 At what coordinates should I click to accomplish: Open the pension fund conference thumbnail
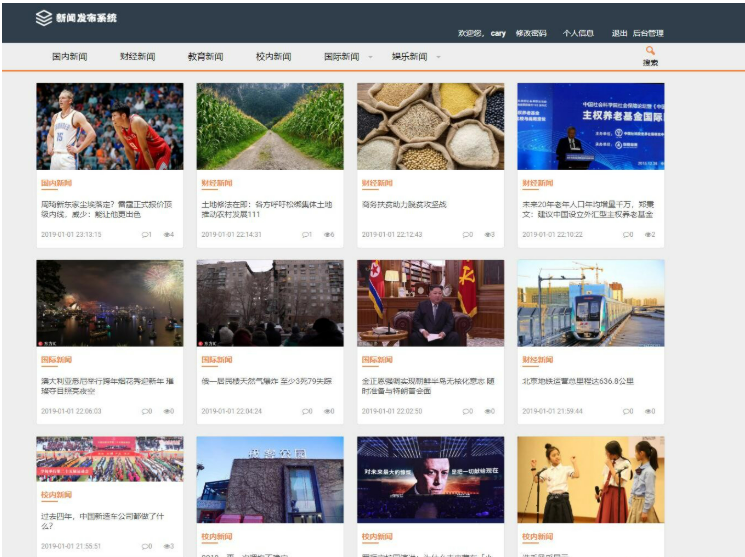tap(591, 126)
